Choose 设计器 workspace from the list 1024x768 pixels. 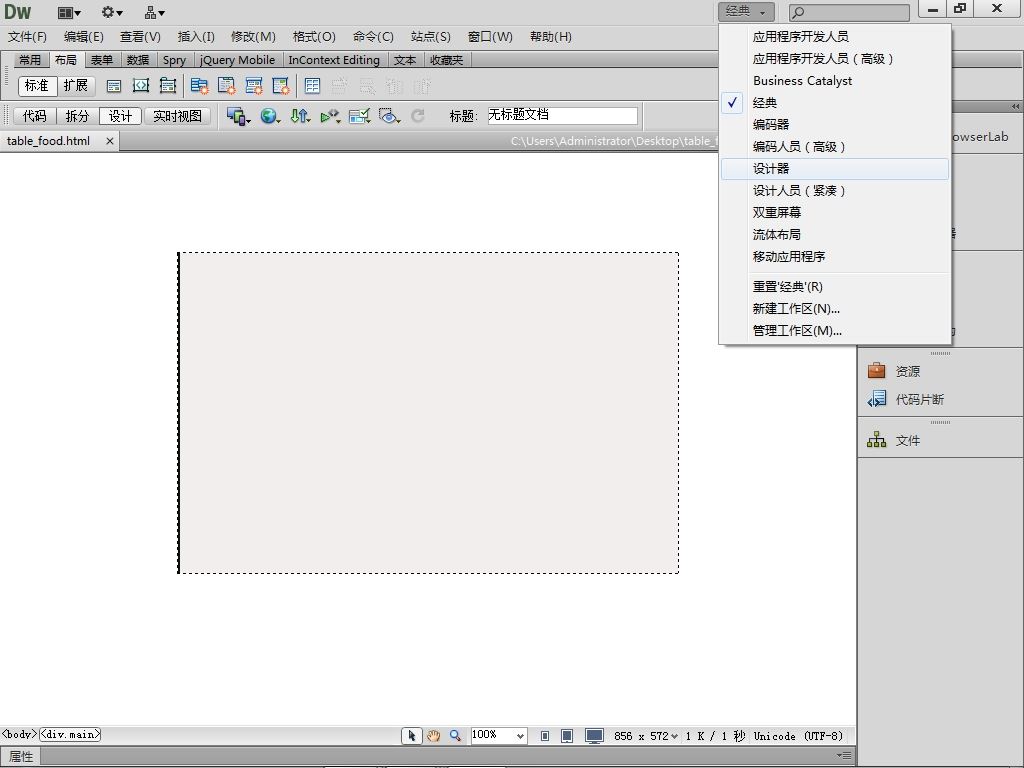[771, 168]
